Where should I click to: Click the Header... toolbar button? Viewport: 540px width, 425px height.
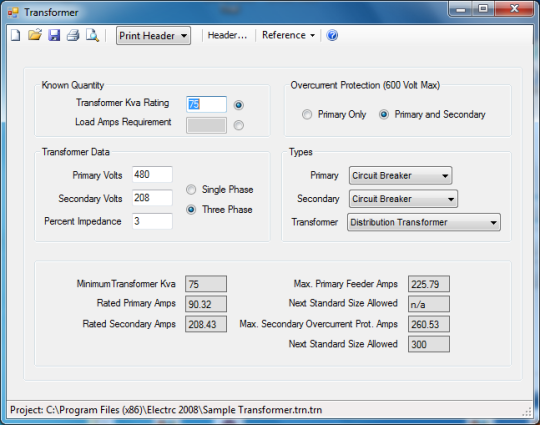tap(227, 35)
